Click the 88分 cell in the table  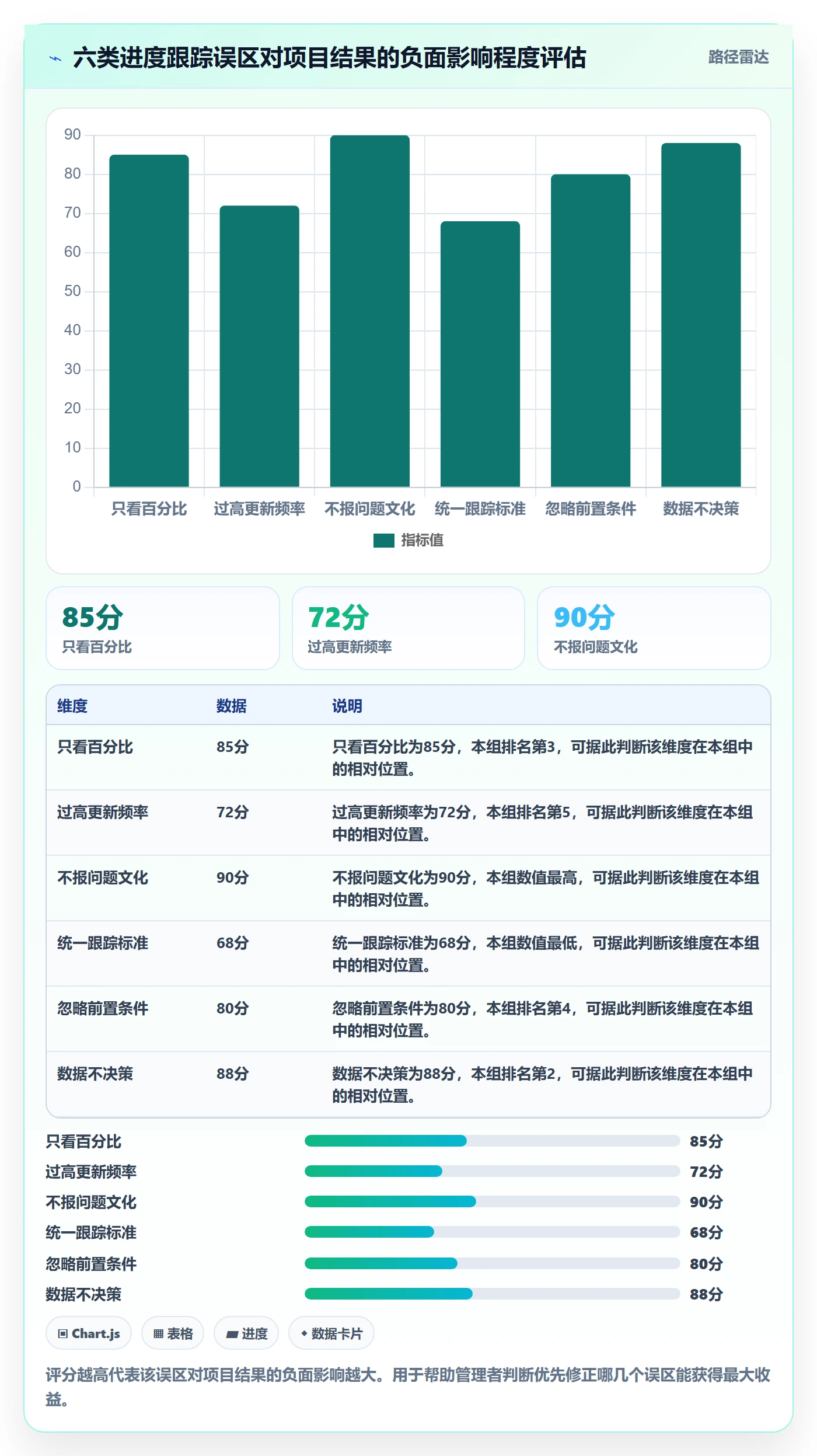[x=233, y=1074]
